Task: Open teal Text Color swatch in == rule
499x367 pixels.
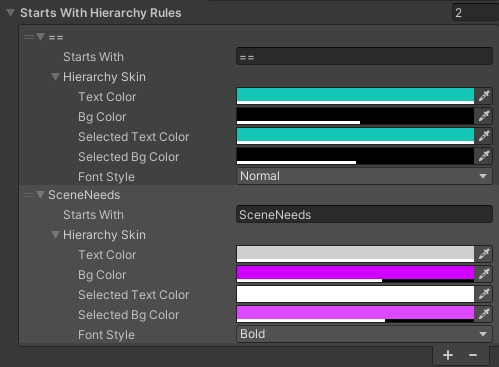Action: click(355, 96)
